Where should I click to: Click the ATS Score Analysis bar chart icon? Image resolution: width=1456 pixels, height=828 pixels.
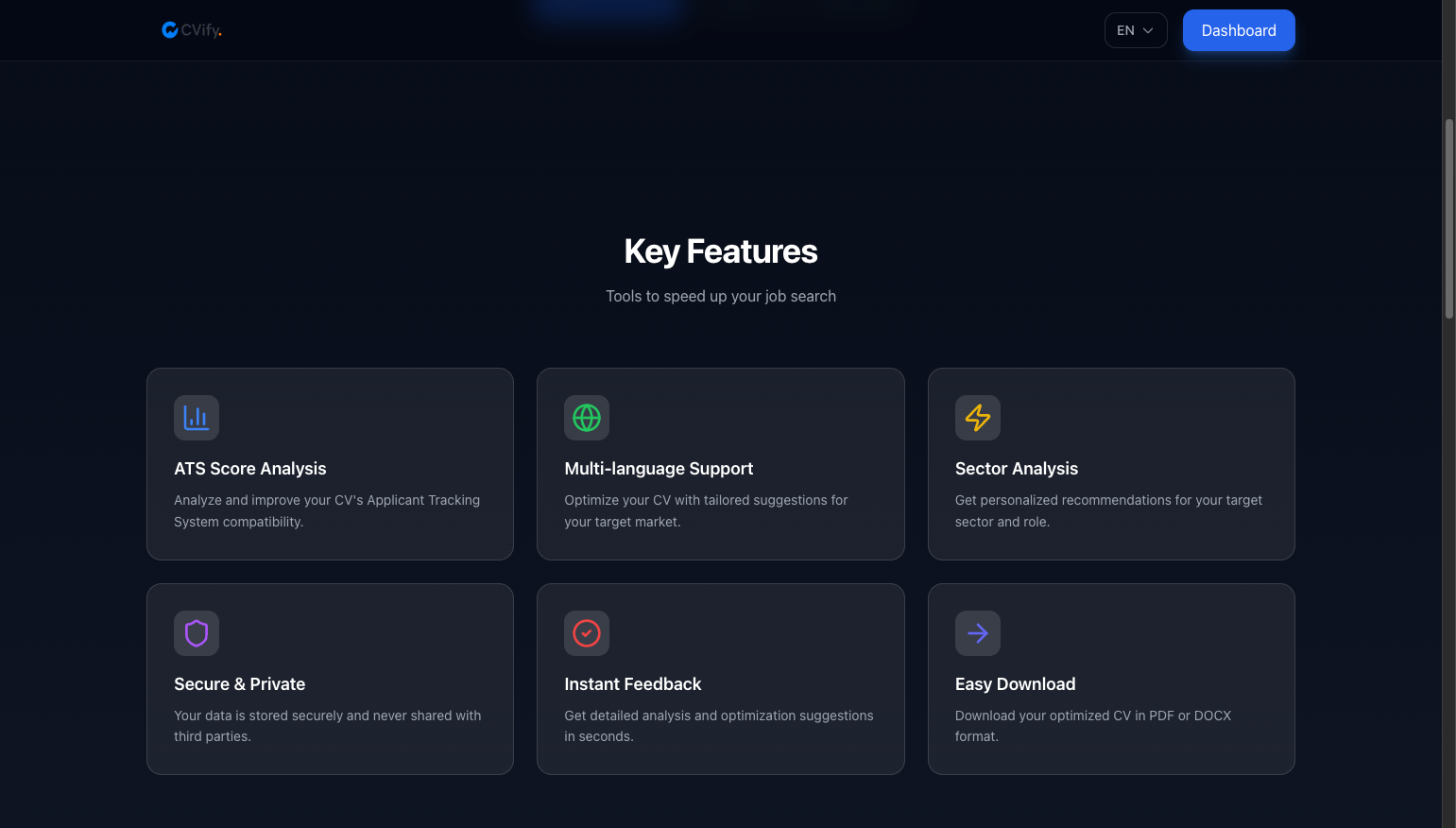(x=196, y=417)
